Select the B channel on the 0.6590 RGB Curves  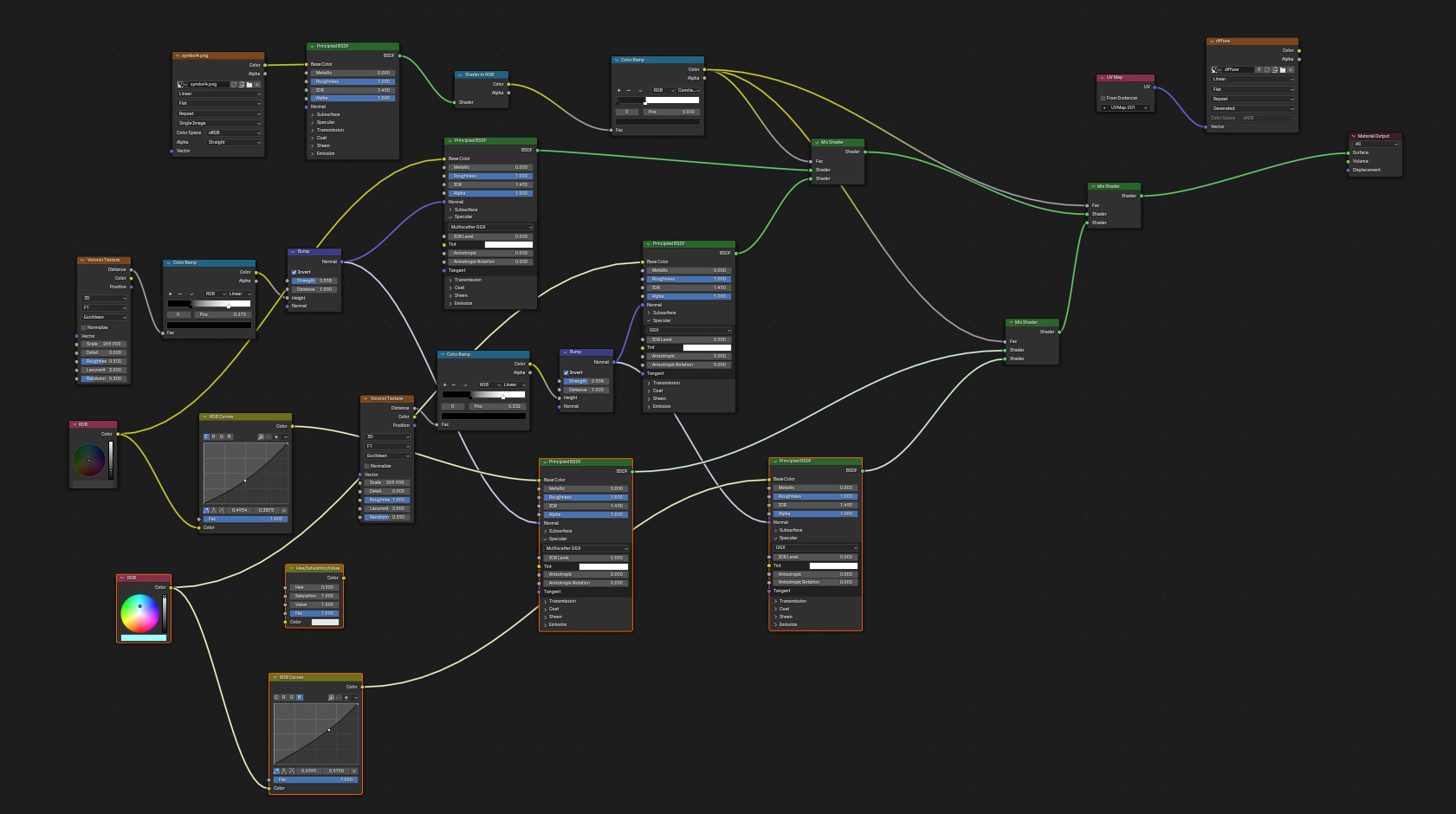point(300,697)
